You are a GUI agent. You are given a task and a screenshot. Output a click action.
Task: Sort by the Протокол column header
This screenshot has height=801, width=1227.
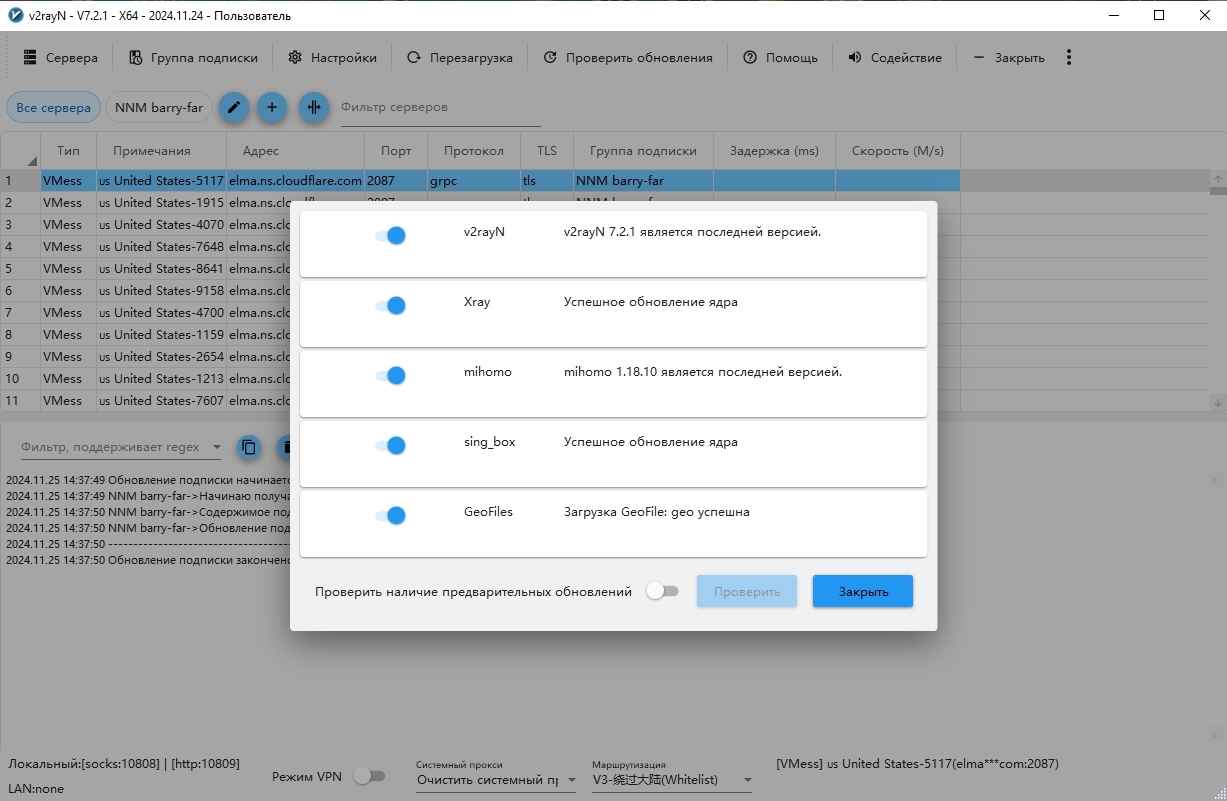[x=474, y=151]
